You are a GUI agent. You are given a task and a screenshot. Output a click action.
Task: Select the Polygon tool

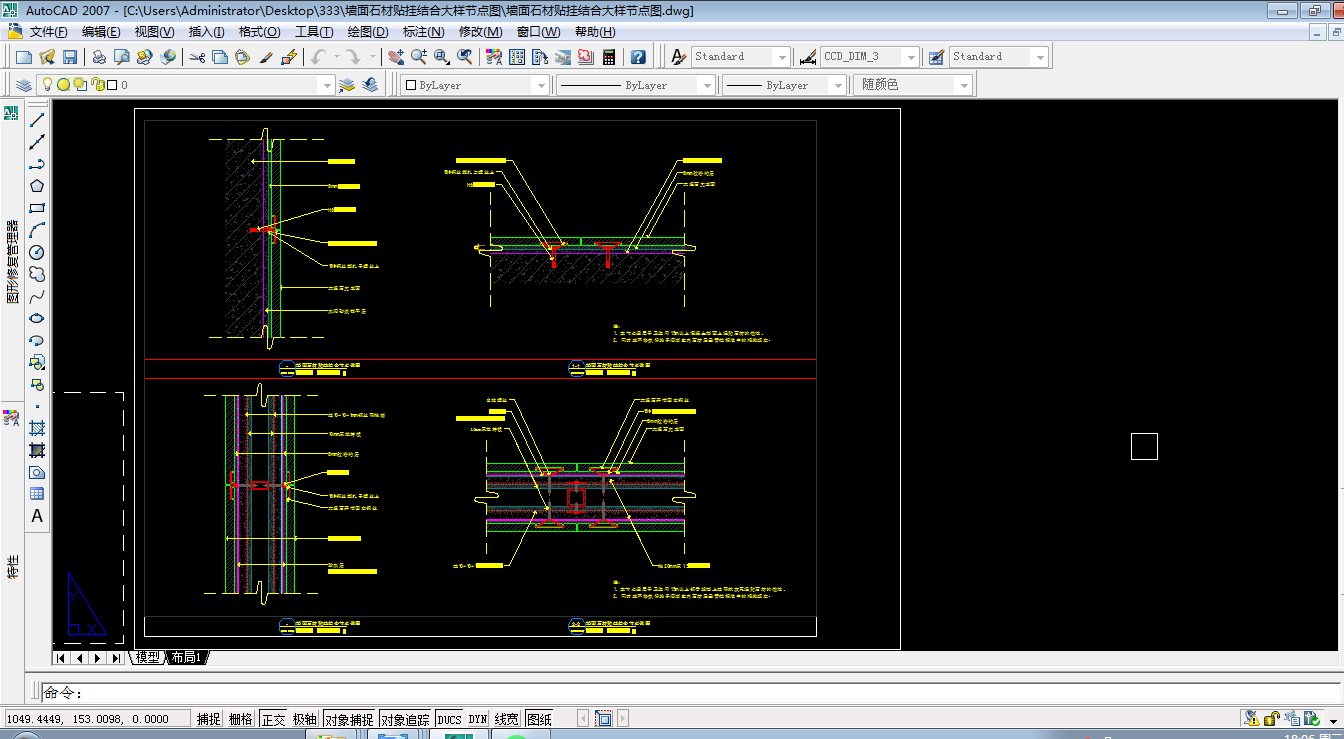[x=37, y=186]
